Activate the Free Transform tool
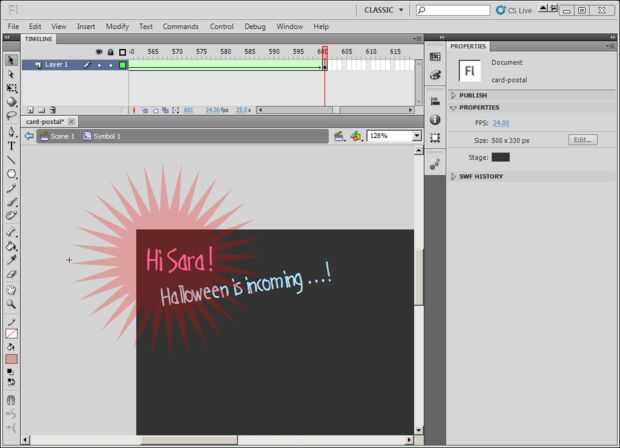 coord(11,88)
